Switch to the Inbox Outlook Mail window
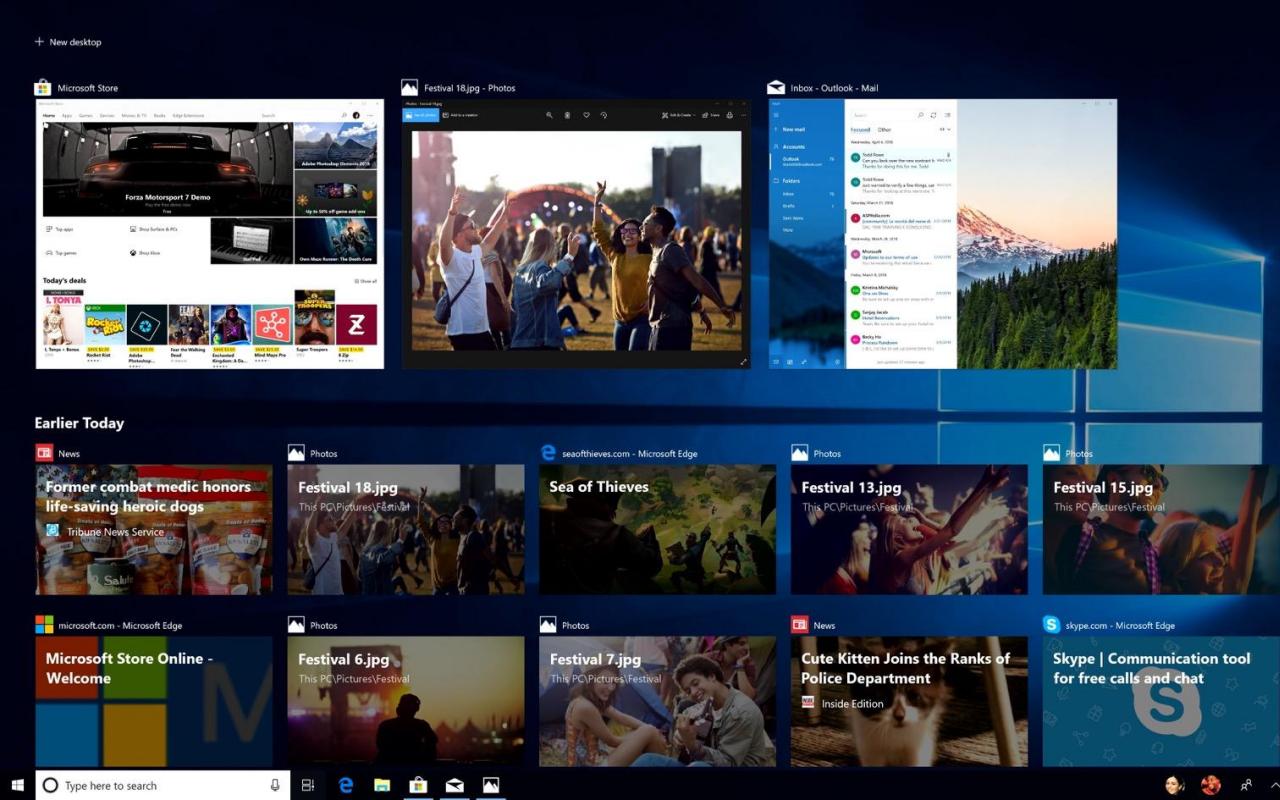Viewport: 1280px width, 800px height. click(x=942, y=233)
